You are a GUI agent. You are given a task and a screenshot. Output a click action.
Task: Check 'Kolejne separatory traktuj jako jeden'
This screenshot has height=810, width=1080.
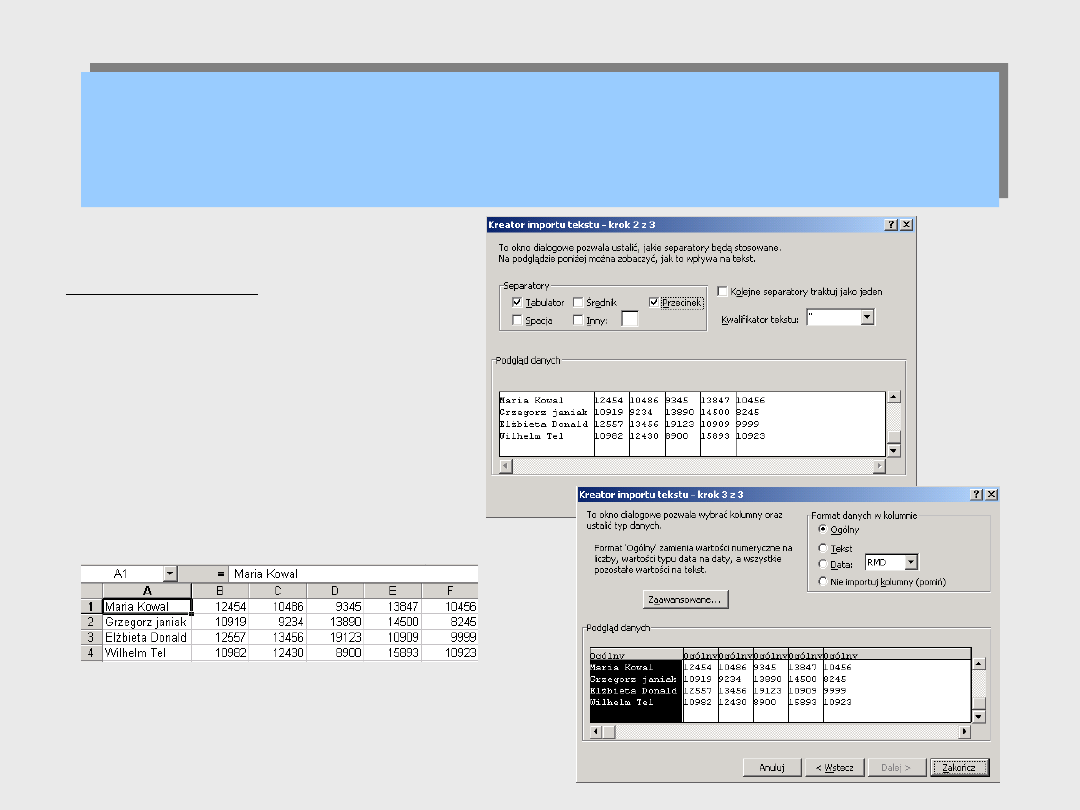click(723, 292)
